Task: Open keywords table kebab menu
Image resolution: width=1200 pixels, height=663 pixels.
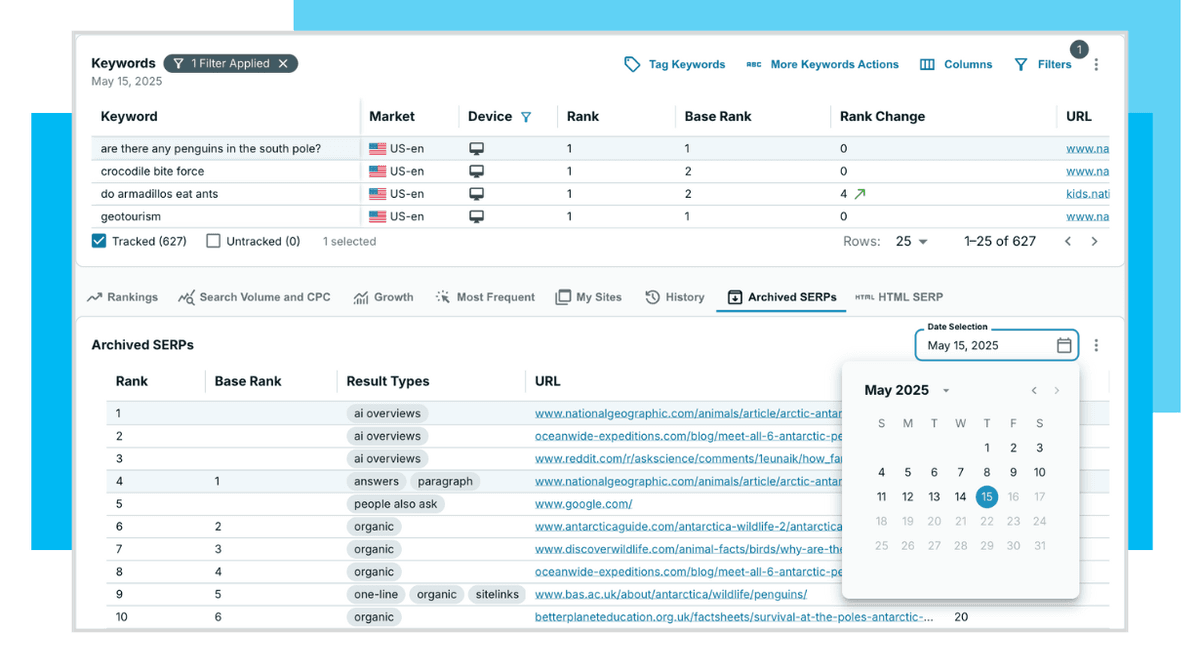Action: (x=1096, y=64)
